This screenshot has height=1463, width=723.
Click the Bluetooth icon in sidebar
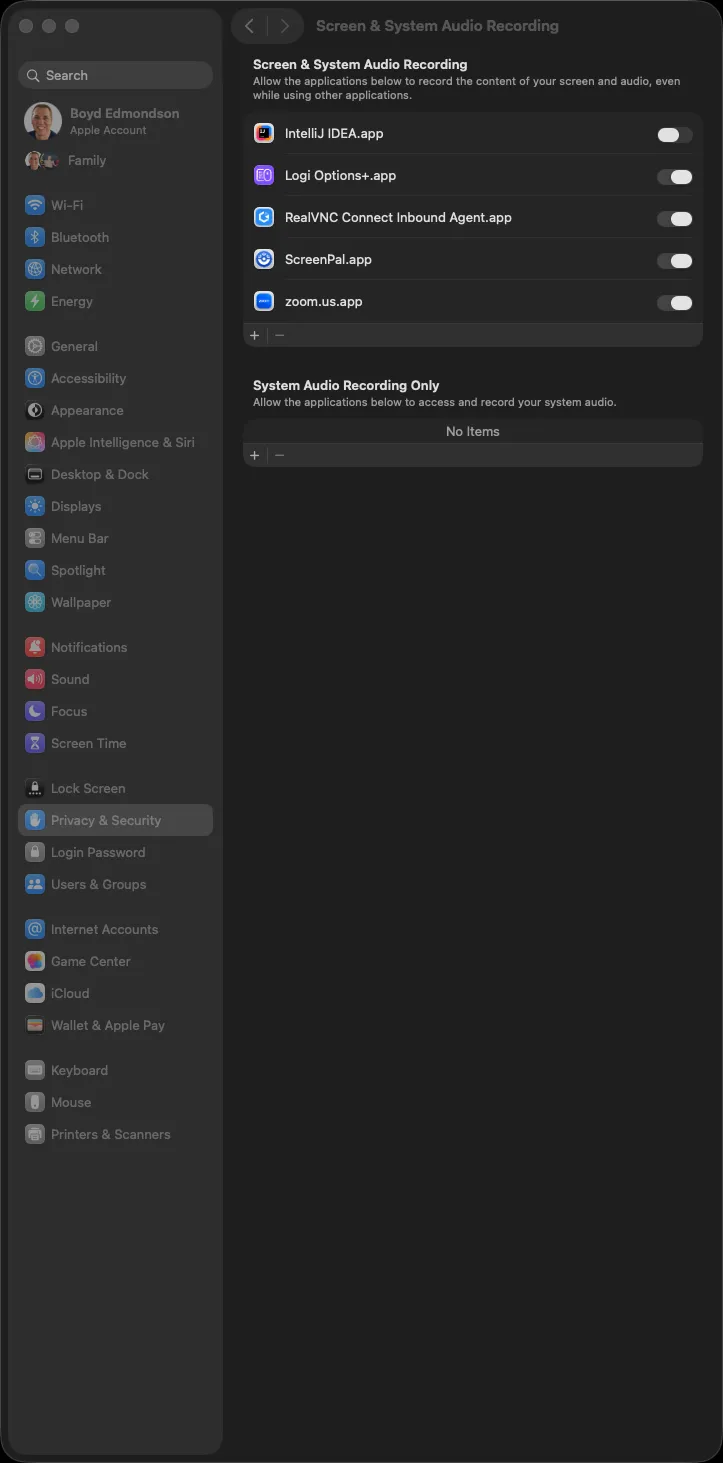[x=35, y=237]
